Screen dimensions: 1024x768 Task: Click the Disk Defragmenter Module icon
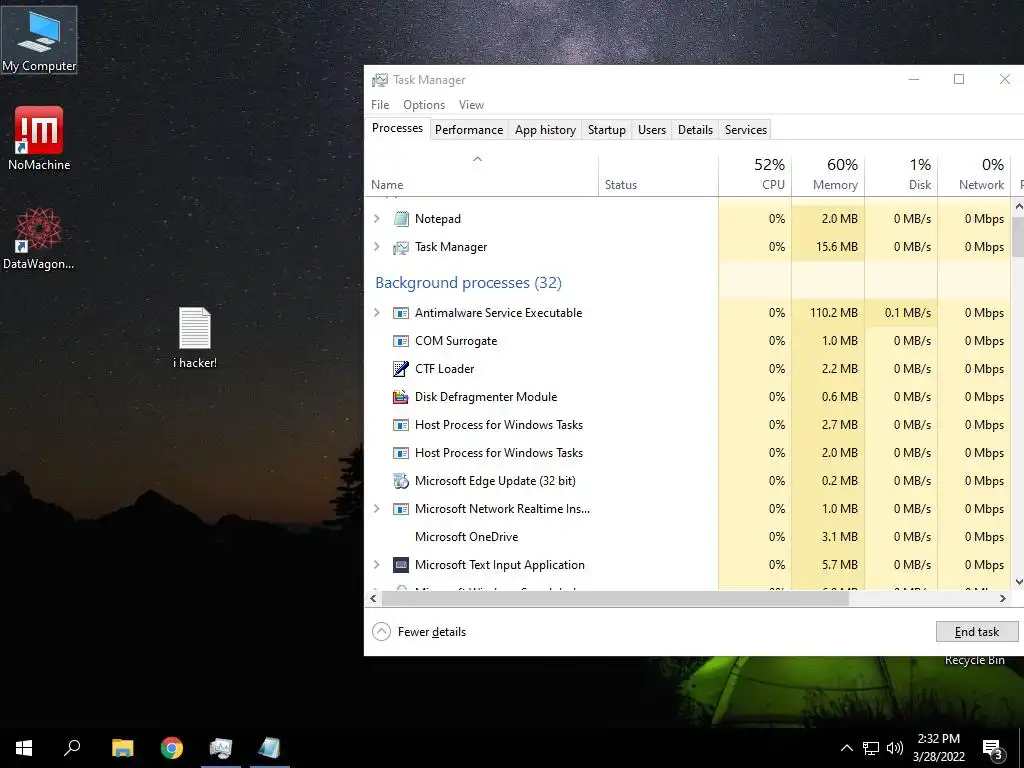tap(401, 397)
